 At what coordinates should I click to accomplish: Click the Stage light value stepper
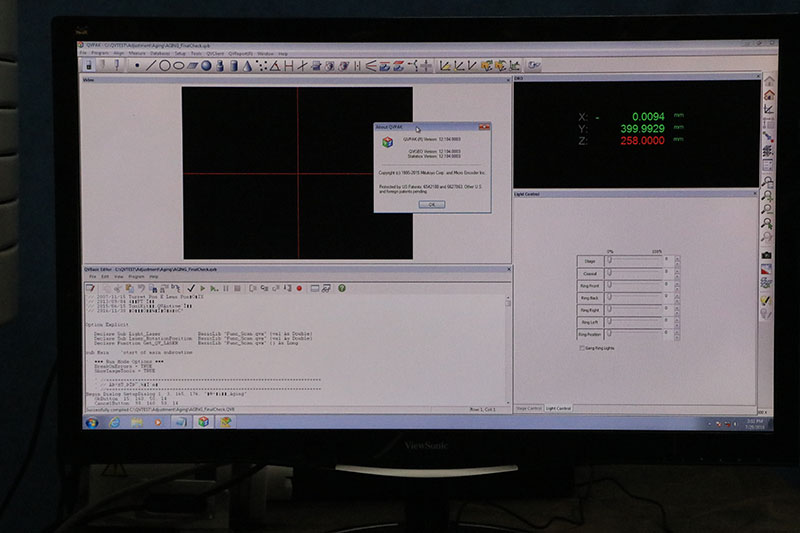(677, 261)
